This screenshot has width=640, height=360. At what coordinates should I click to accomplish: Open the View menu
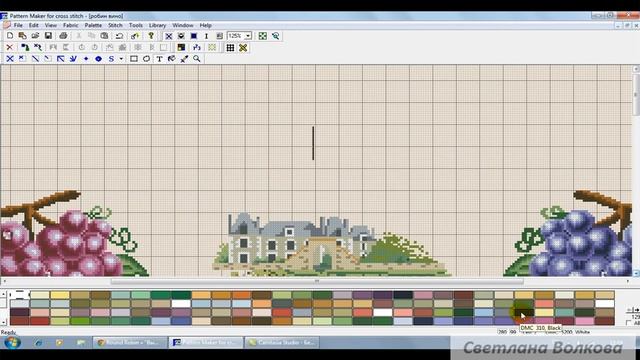(x=51, y=25)
